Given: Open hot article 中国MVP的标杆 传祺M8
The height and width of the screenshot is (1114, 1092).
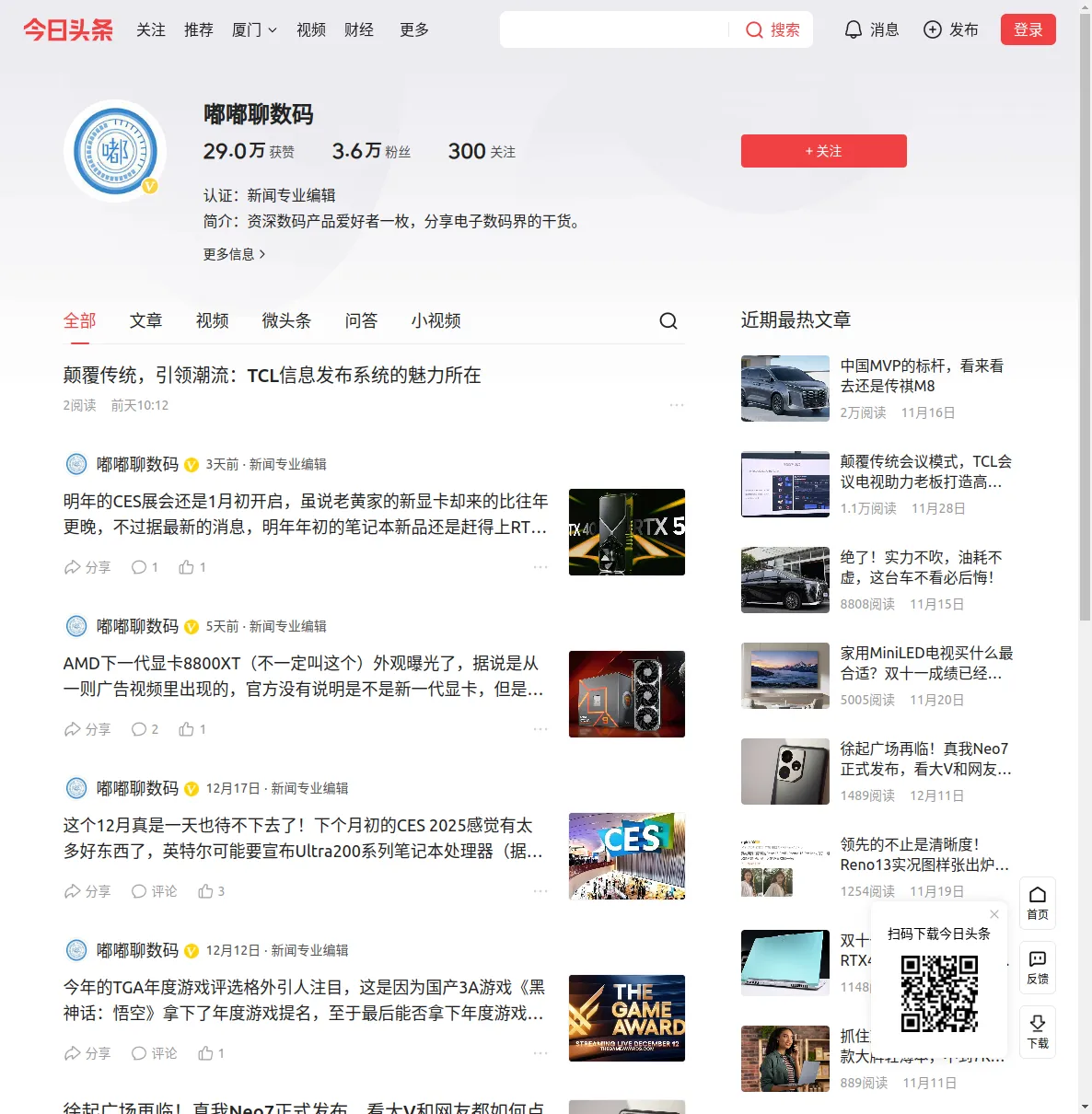Looking at the screenshot, I should pos(922,376).
